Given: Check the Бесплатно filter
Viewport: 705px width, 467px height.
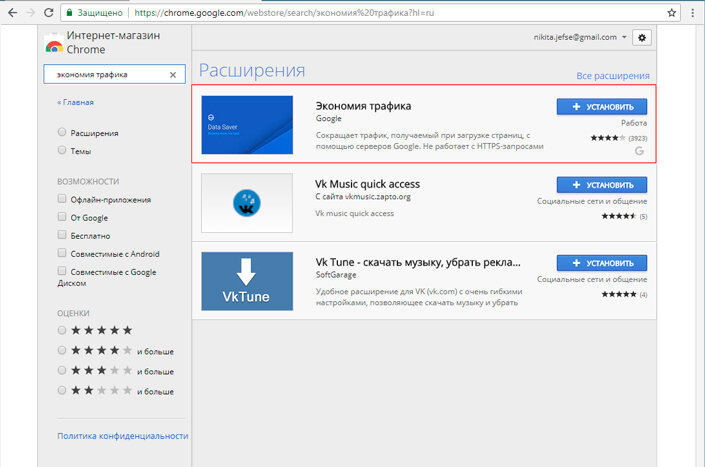Looking at the screenshot, I should tap(62, 235).
